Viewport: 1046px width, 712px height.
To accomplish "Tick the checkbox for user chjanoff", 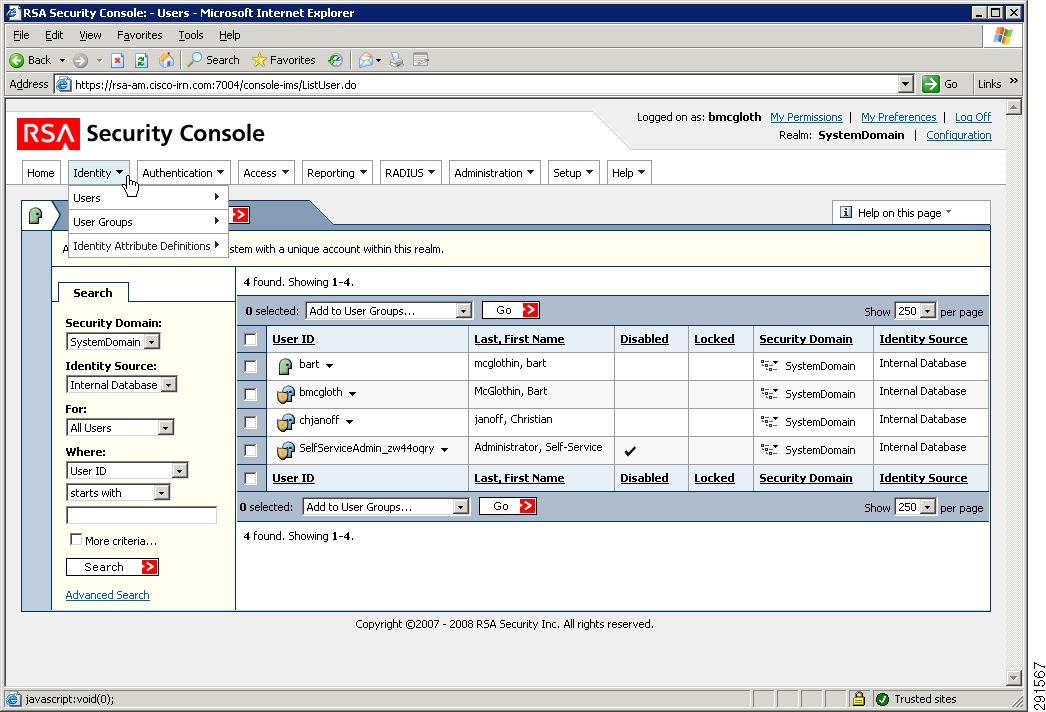I will point(251,422).
